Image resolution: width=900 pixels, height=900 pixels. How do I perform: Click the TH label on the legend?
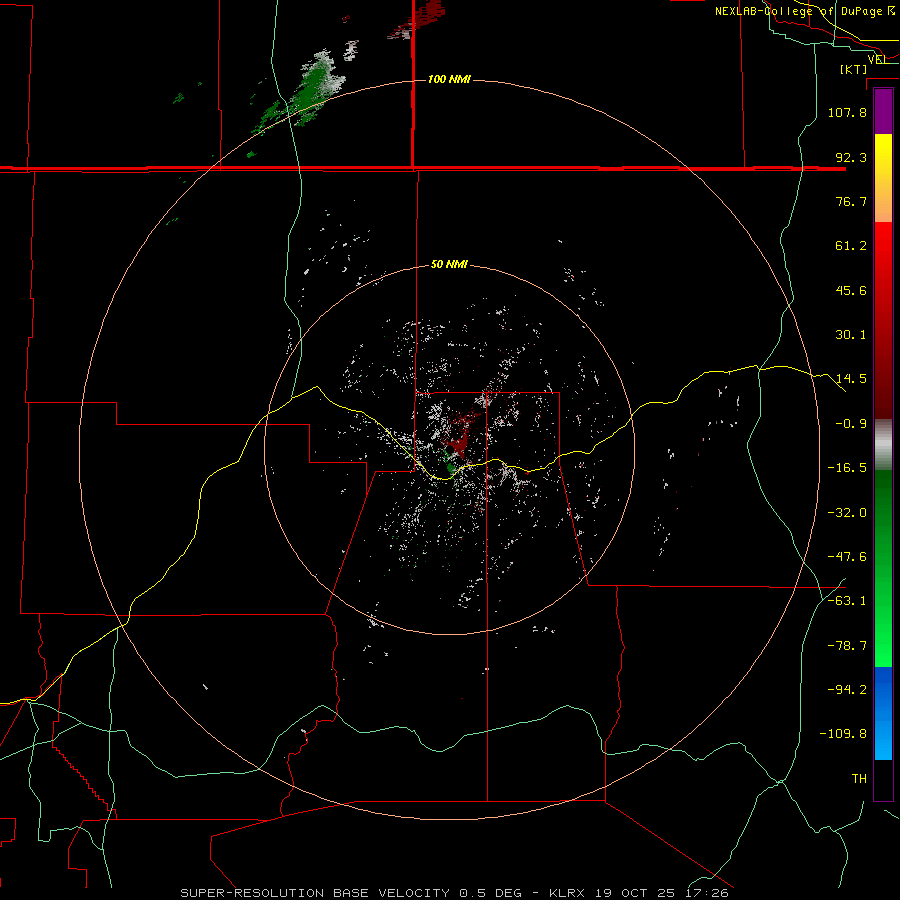pyautogui.click(x=859, y=779)
